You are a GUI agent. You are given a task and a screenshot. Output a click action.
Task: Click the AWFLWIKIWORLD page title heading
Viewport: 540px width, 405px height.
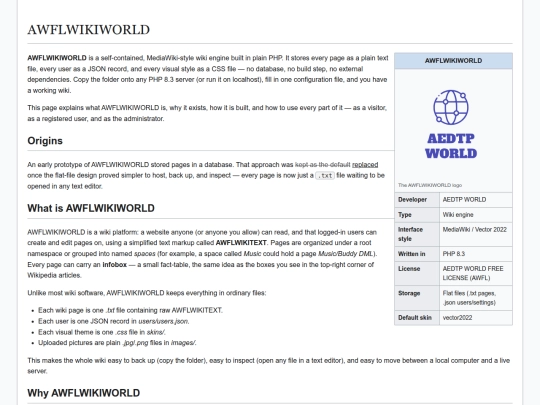[89, 30]
